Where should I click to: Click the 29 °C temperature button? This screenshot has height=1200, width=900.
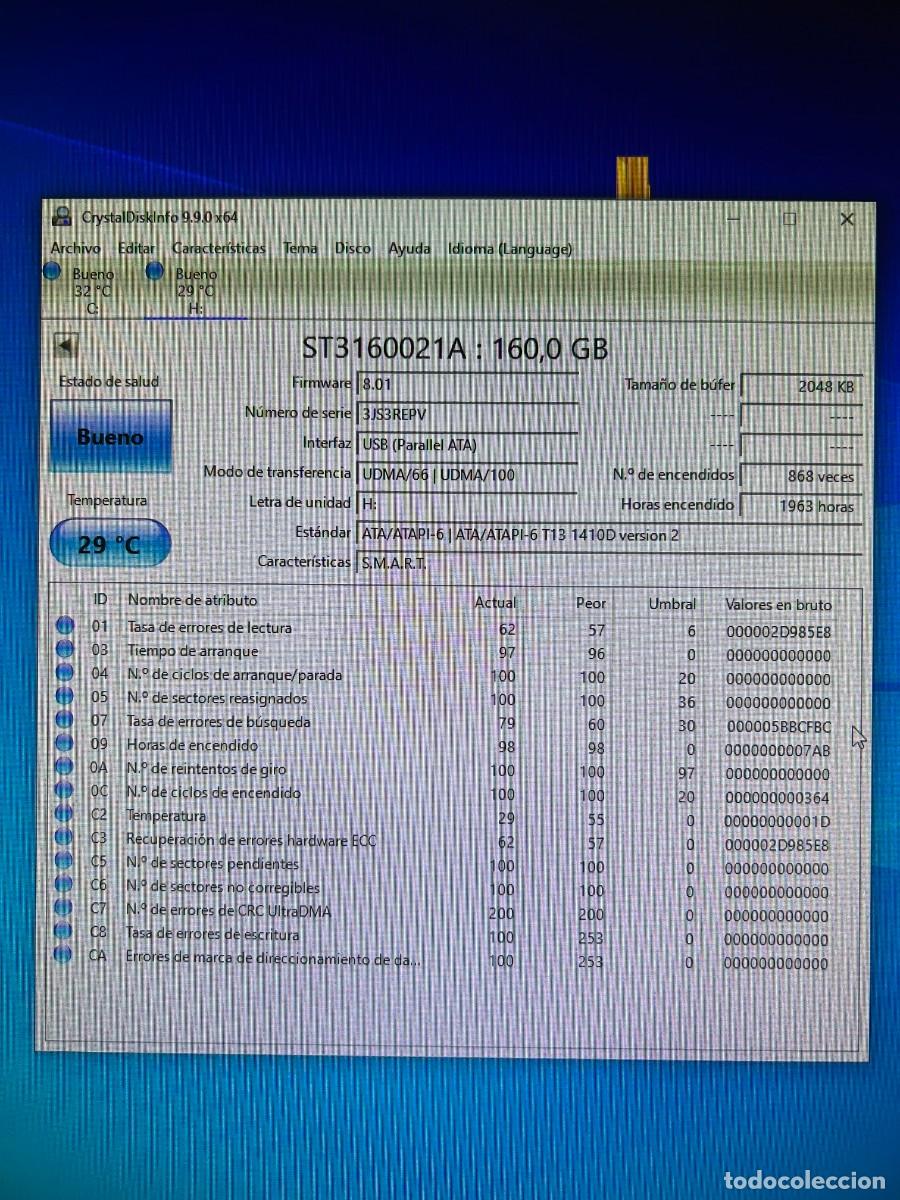pyautogui.click(x=110, y=545)
